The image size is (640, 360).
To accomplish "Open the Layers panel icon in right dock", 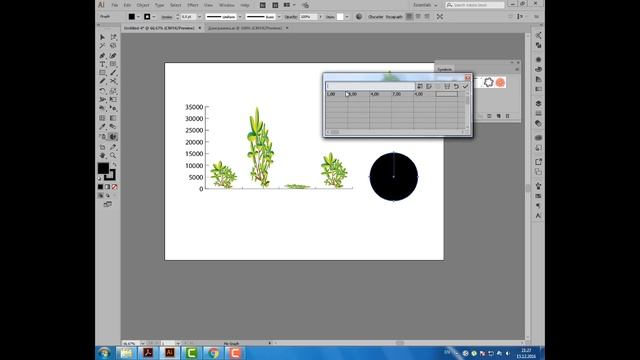I will coord(538,103).
